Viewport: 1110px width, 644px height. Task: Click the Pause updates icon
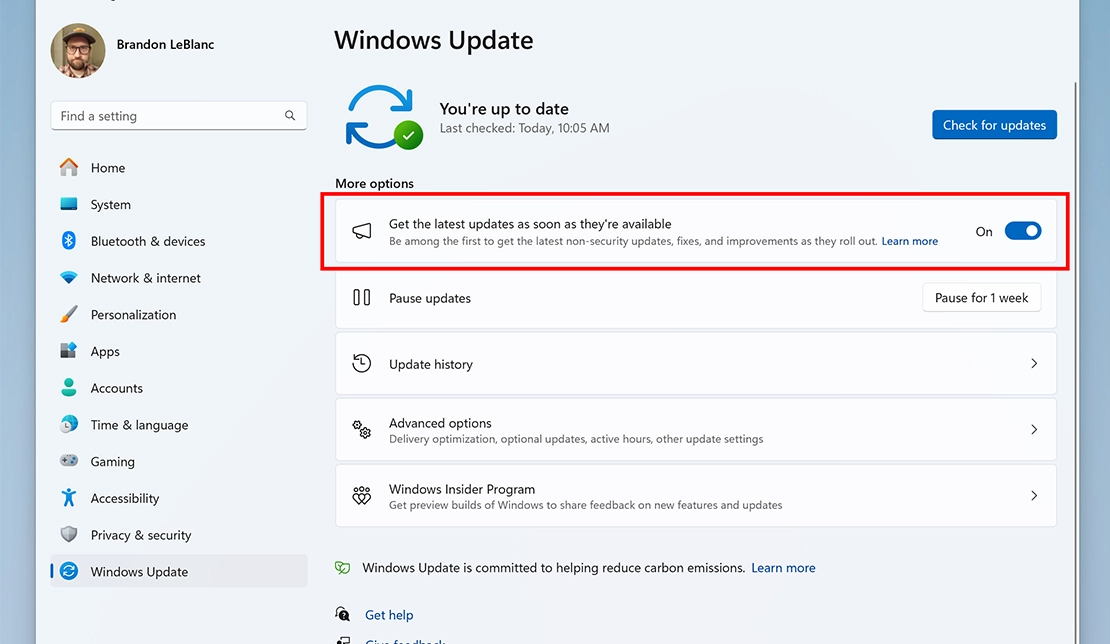(361, 297)
